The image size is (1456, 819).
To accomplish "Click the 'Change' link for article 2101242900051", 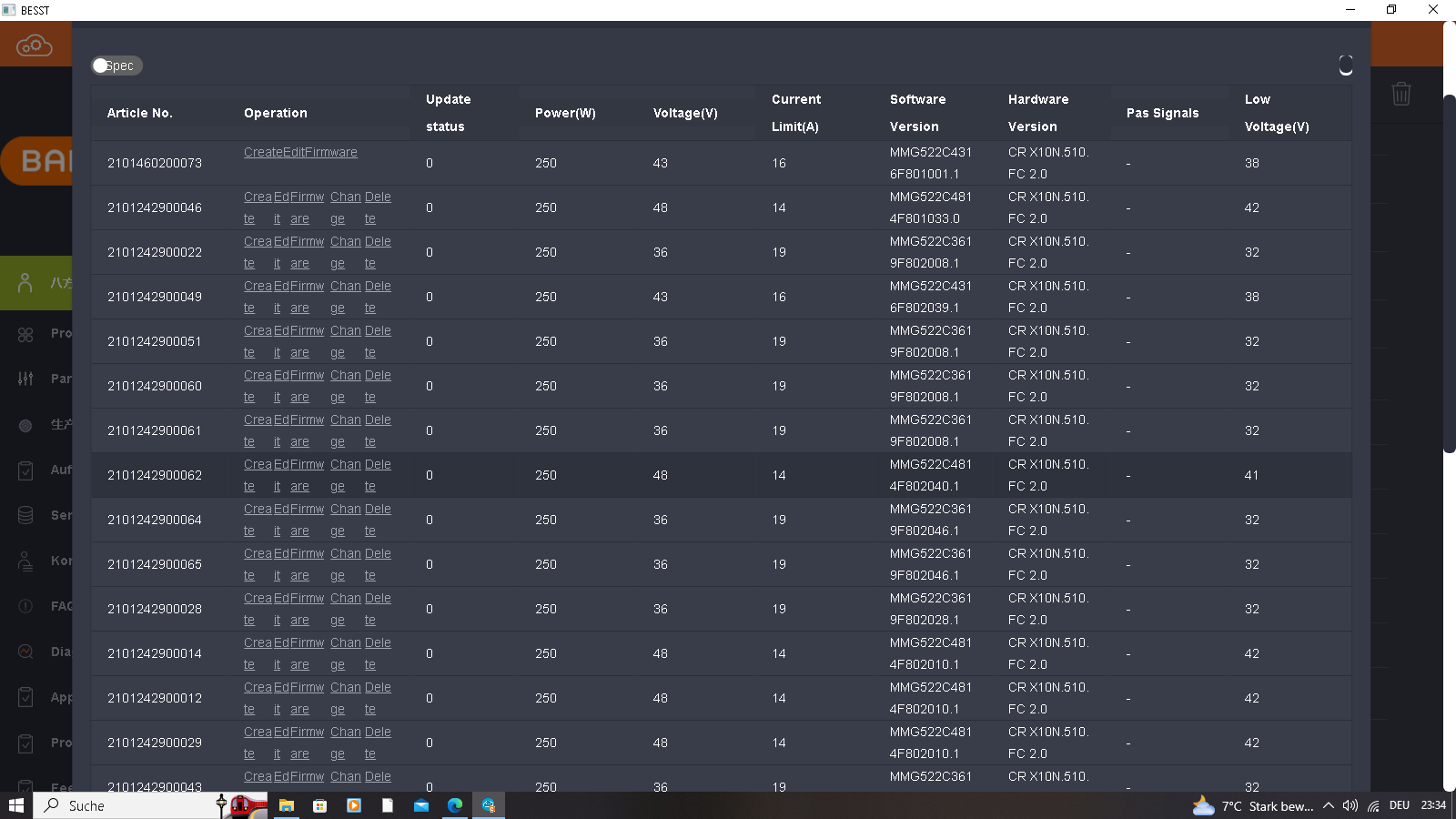I will click(x=346, y=341).
